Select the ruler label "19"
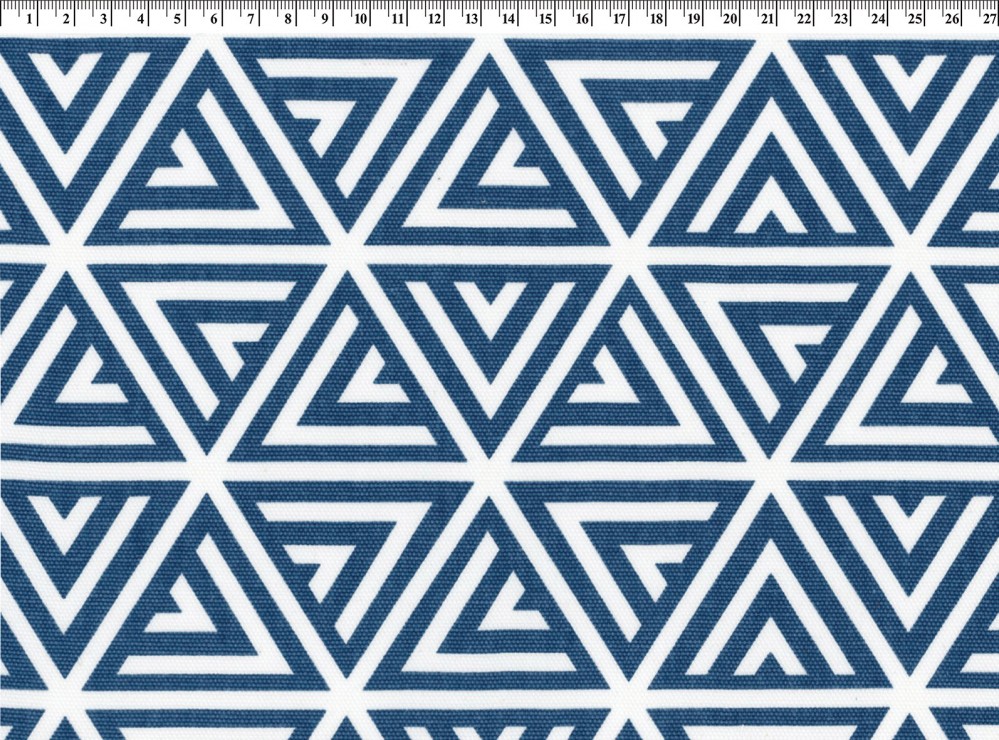 (x=693, y=19)
